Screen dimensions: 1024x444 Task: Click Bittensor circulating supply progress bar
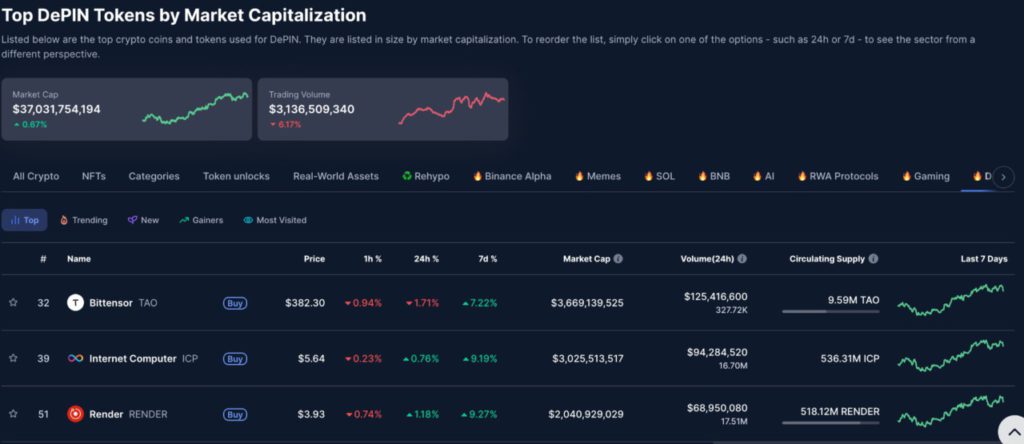point(824,311)
